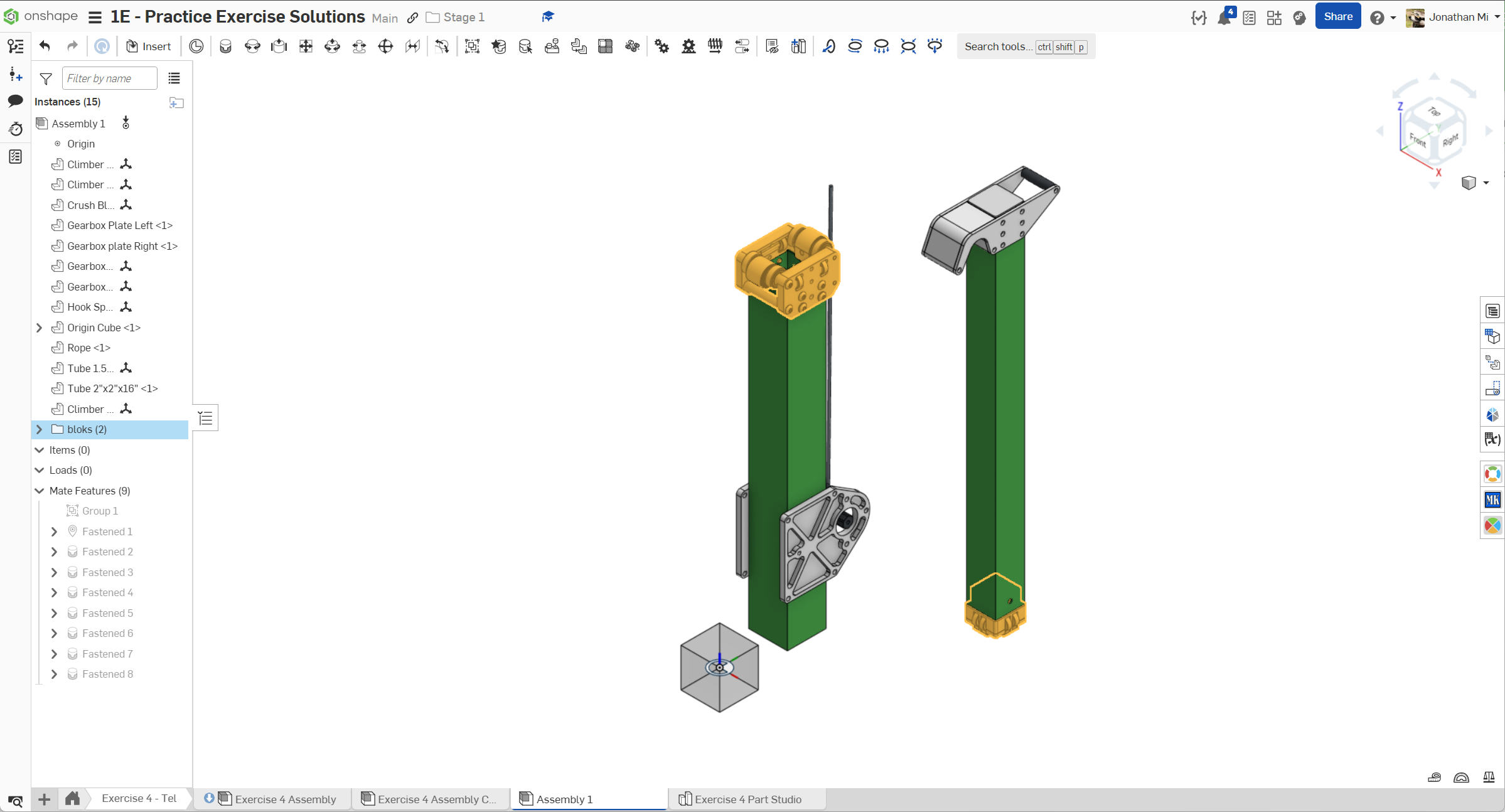
Task: Toggle the feature list panel collapse button
Action: click(x=206, y=418)
